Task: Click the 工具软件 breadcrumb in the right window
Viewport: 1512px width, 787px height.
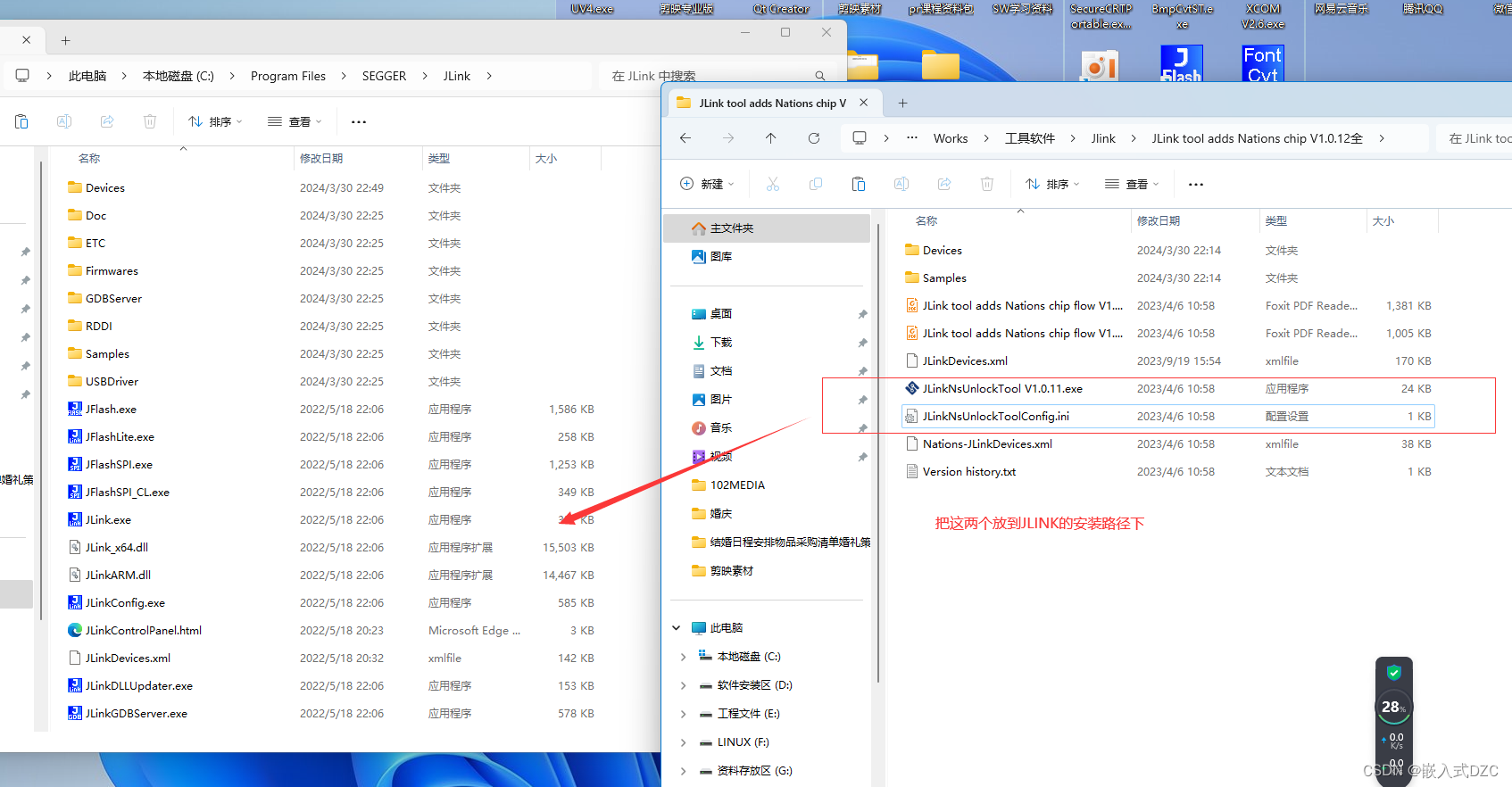Action: [1030, 138]
